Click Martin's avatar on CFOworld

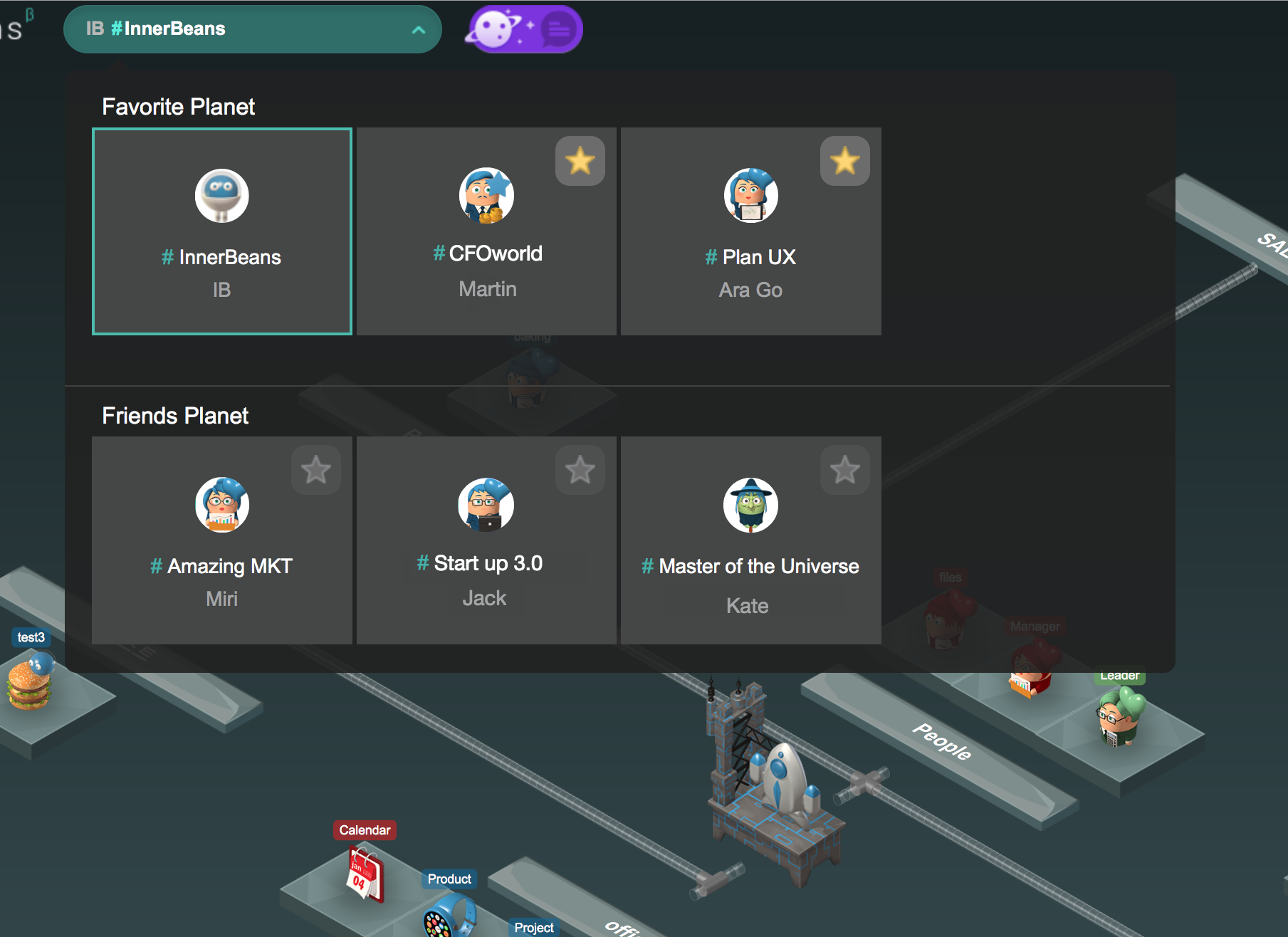click(x=486, y=196)
